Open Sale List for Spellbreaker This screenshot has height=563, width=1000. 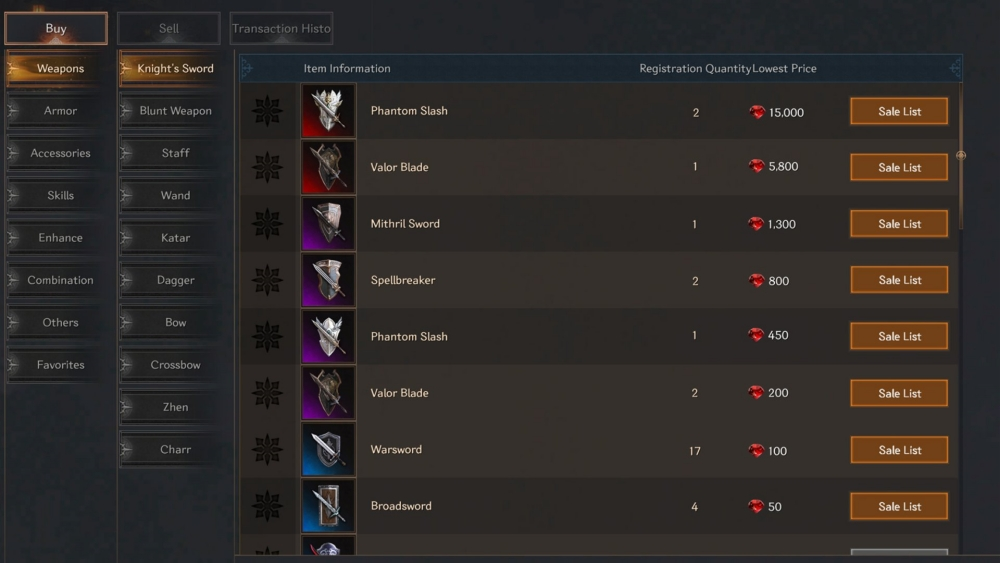899,280
